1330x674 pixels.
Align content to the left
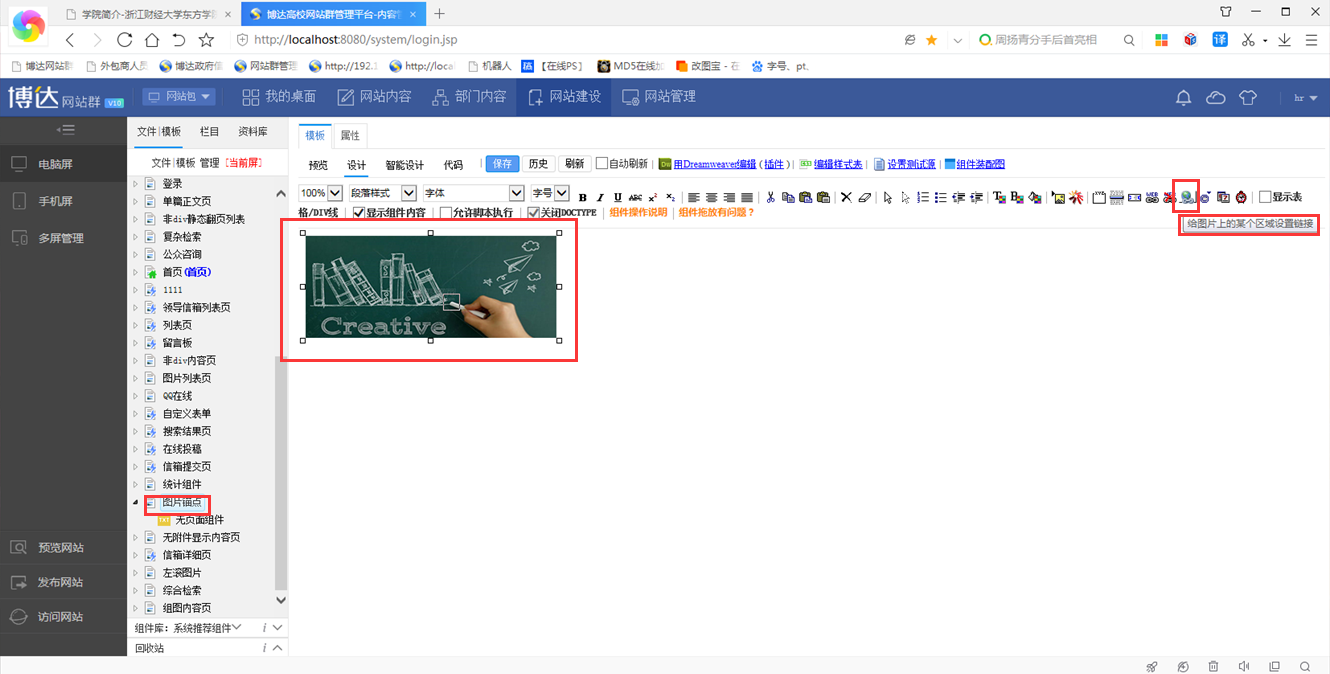tap(694, 197)
